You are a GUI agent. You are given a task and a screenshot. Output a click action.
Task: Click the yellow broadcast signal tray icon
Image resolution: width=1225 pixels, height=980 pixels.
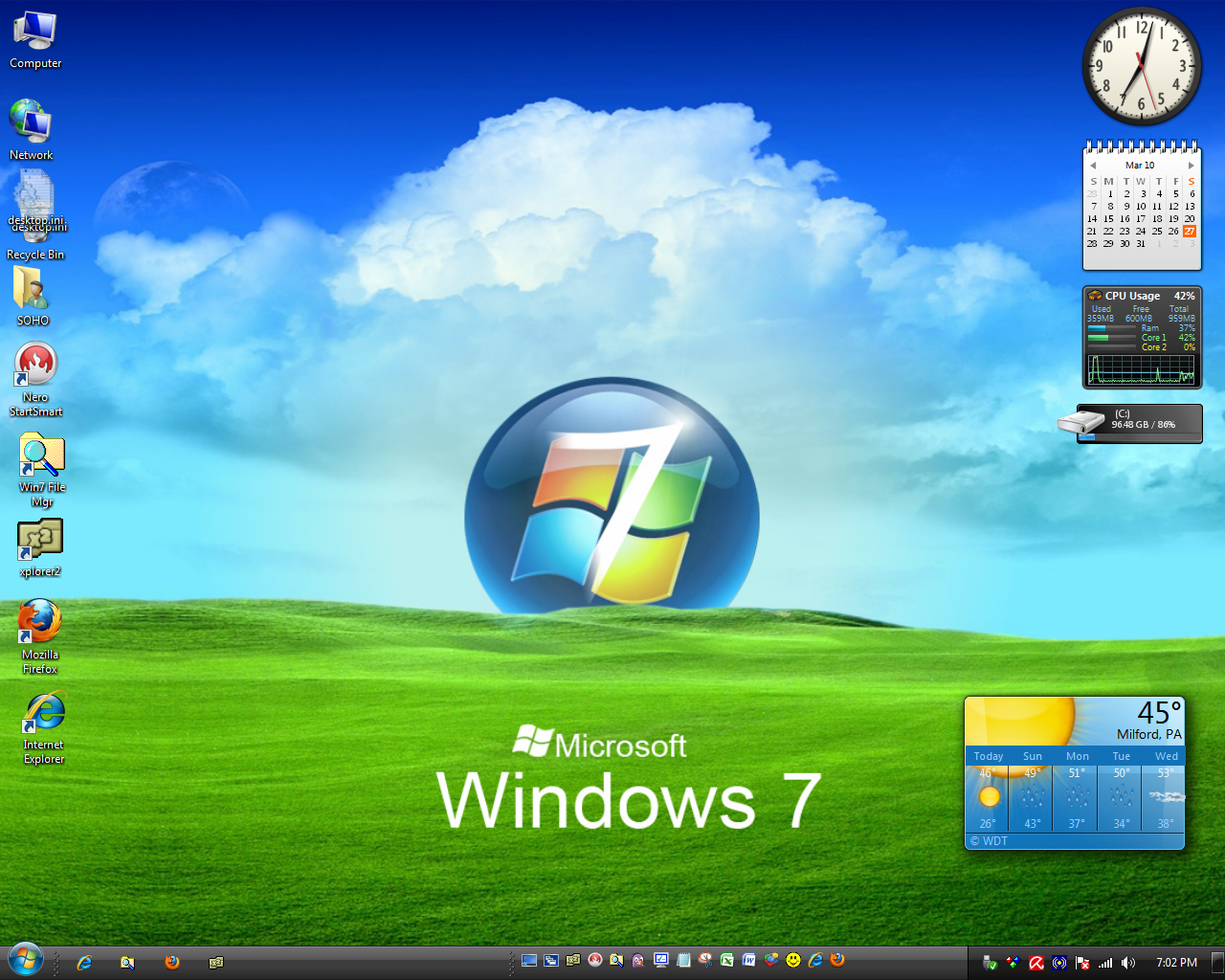click(1059, 963)
